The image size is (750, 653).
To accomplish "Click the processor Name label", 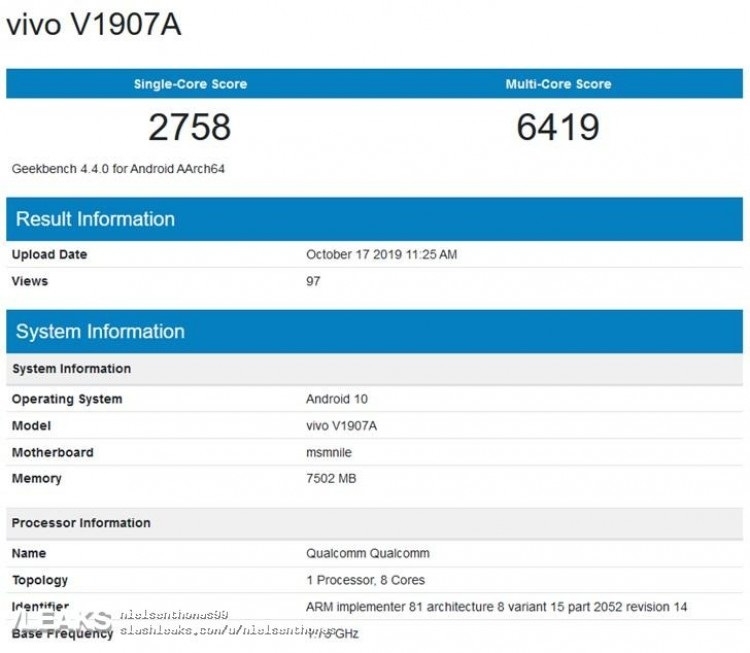I will coord(29,553).
